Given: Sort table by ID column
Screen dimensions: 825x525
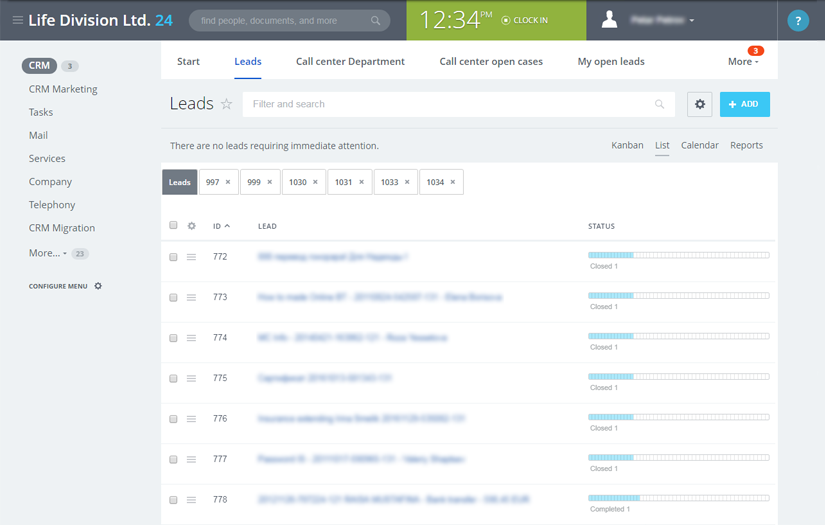Looking at the screenshot, I should click(x=221, y=226).
